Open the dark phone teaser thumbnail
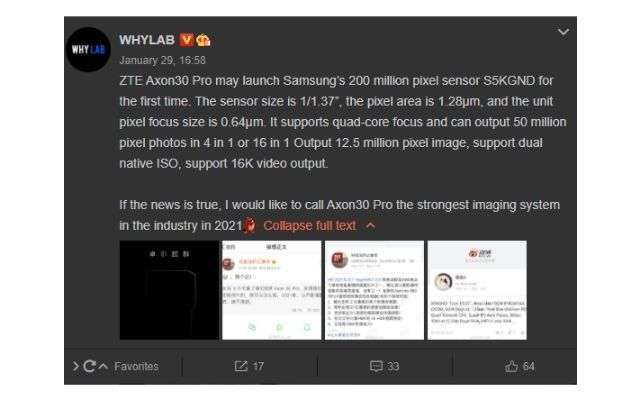This screenshot has height=400, width=640. coord(169,290)
